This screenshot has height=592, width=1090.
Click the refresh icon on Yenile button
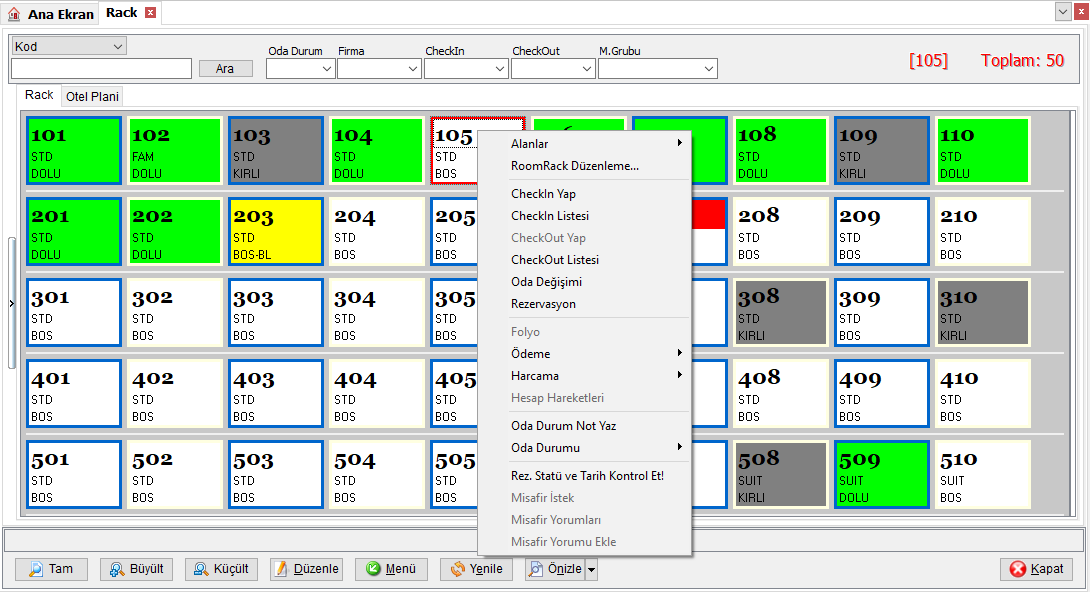457,569
